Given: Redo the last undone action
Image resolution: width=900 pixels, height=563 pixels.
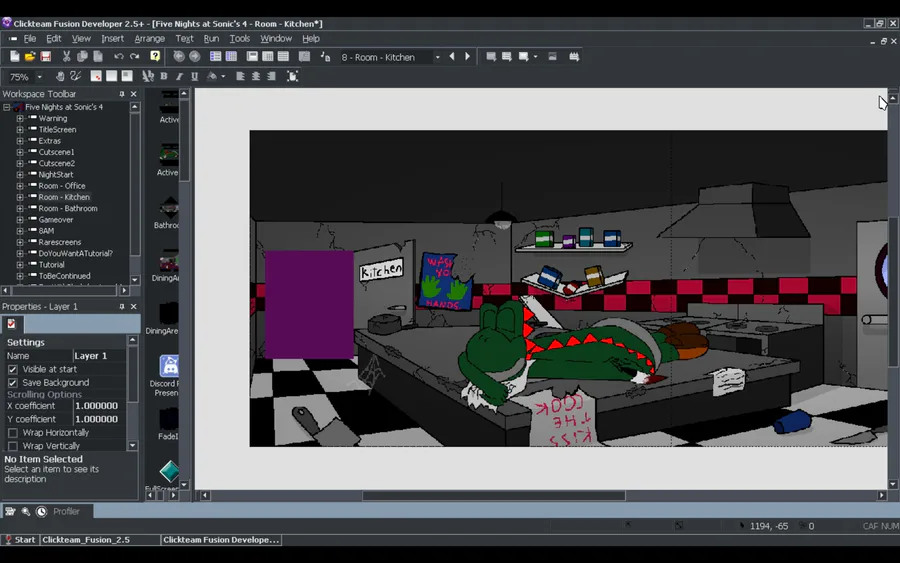Looking at the screenshot, I should pyautogui.click(x=134, y=56).
